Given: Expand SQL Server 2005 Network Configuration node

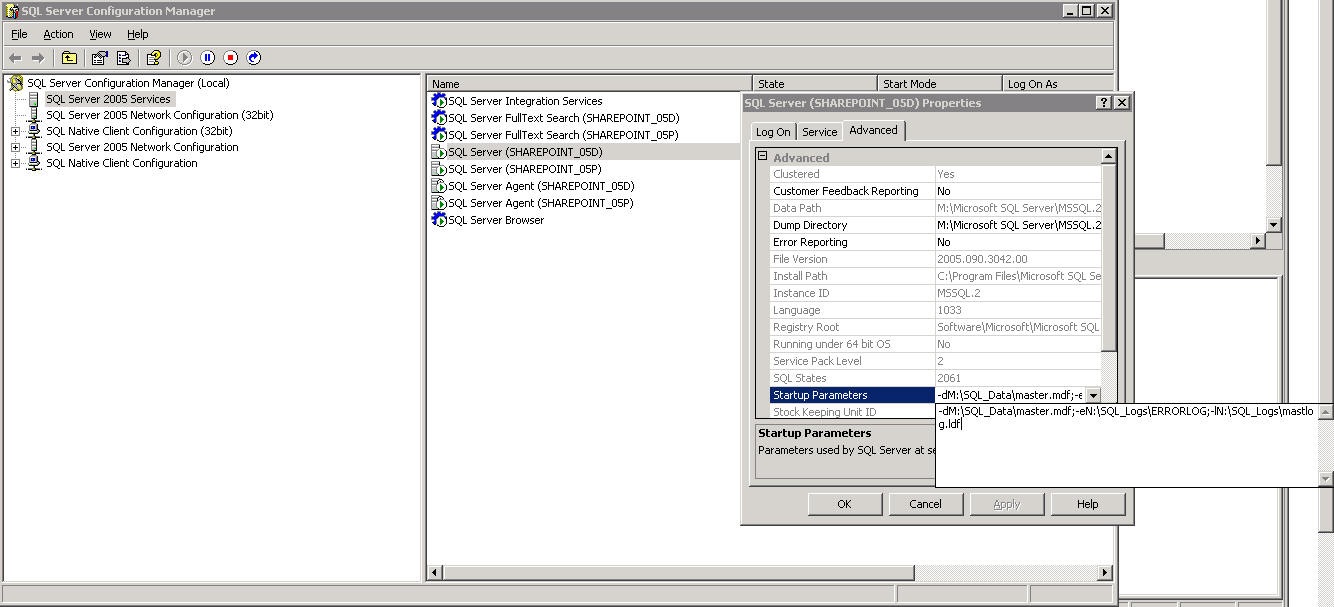Looking at the screenshot, I should (x=15, y=147).
